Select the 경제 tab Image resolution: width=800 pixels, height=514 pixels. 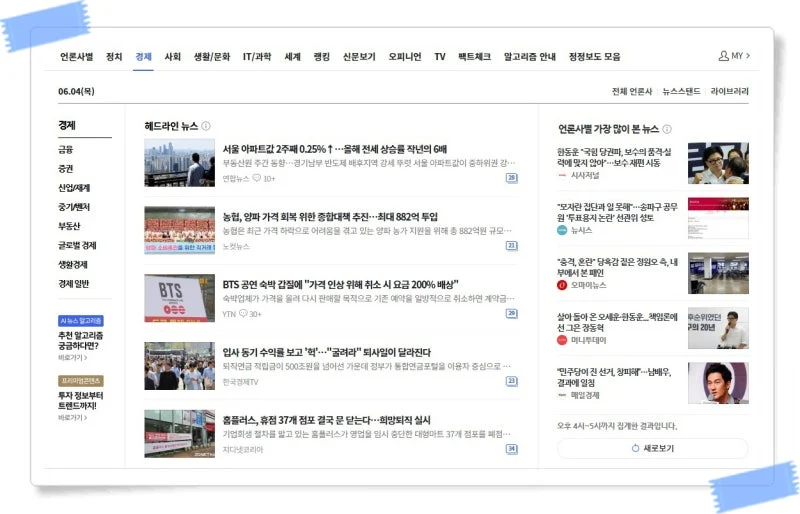pyautogui.click(x=143, y=57)
